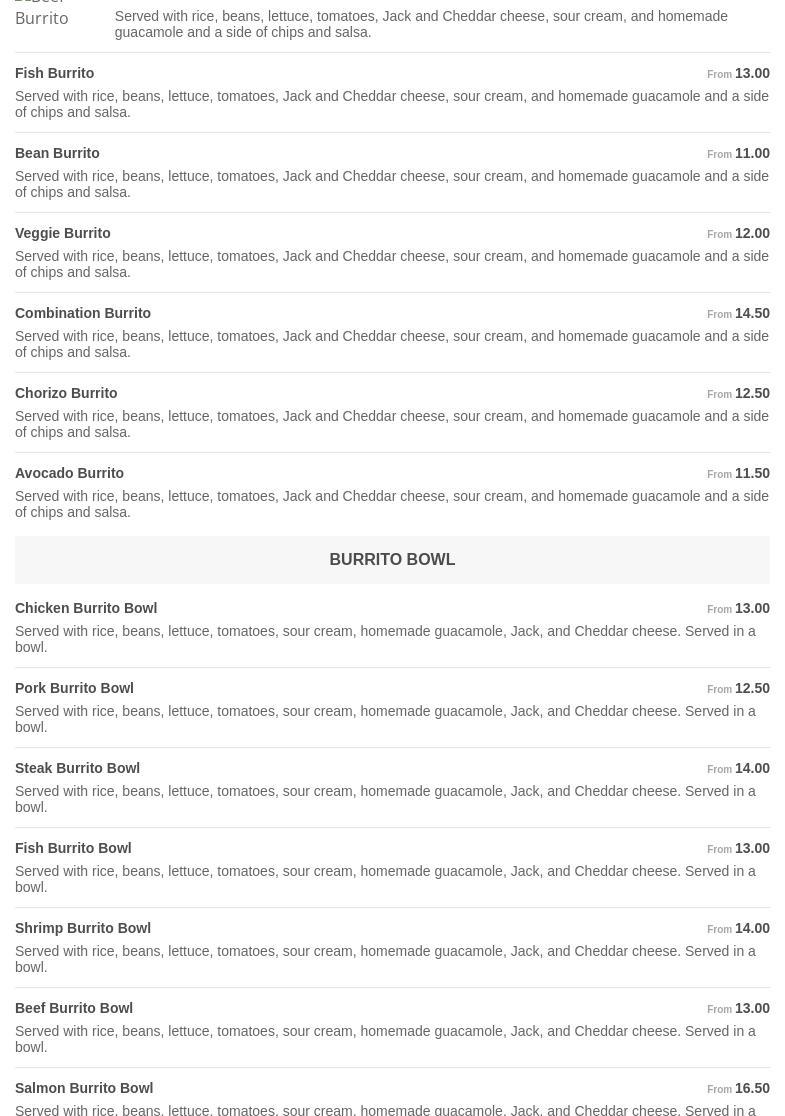
Task: Click the 14.50 price for Combination Burrito
Action: [751, 313]
